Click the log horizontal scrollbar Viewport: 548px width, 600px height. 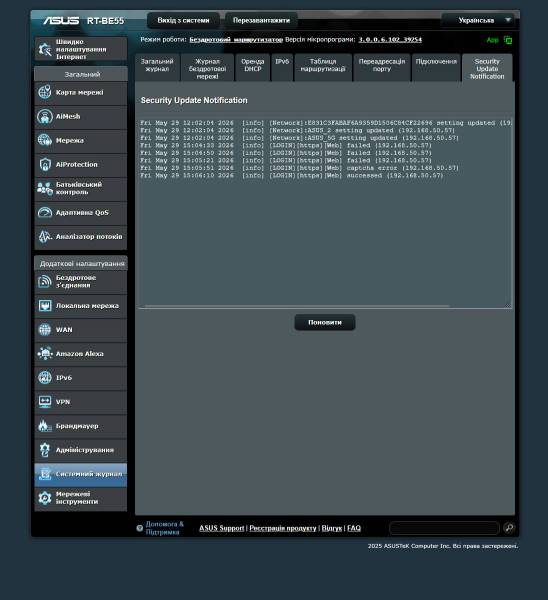tap(297, 306)
